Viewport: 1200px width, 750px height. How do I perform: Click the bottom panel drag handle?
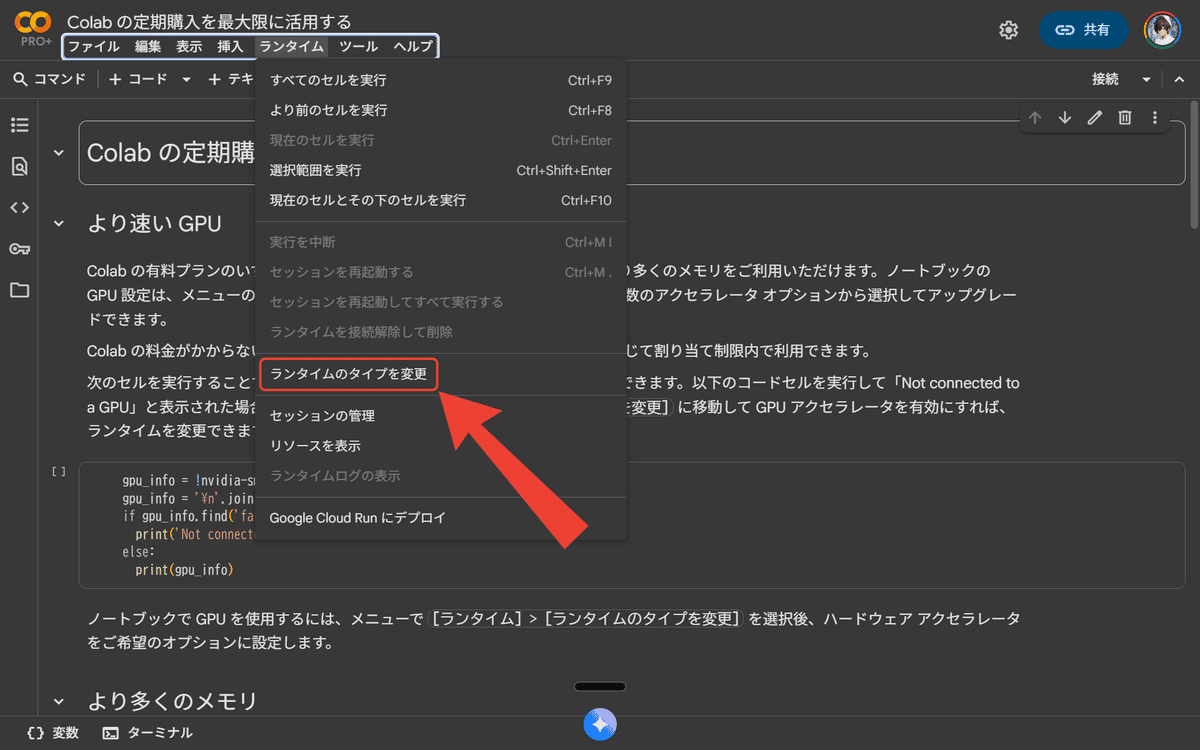(x=600, y=686)
